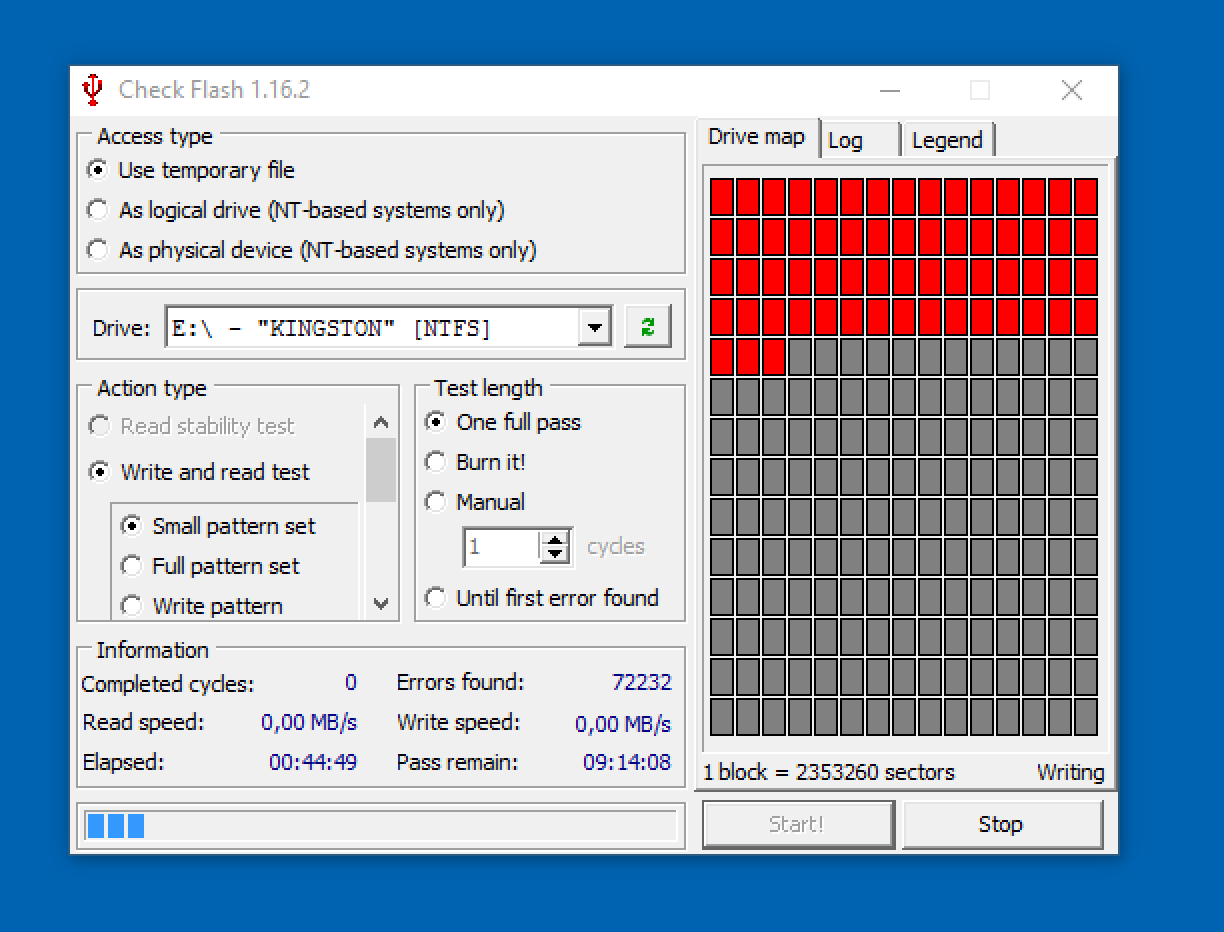Screen dimensions: 1224x932
Task: Click the Action type scrollbar thumb
Action: (x=381, y=470)
